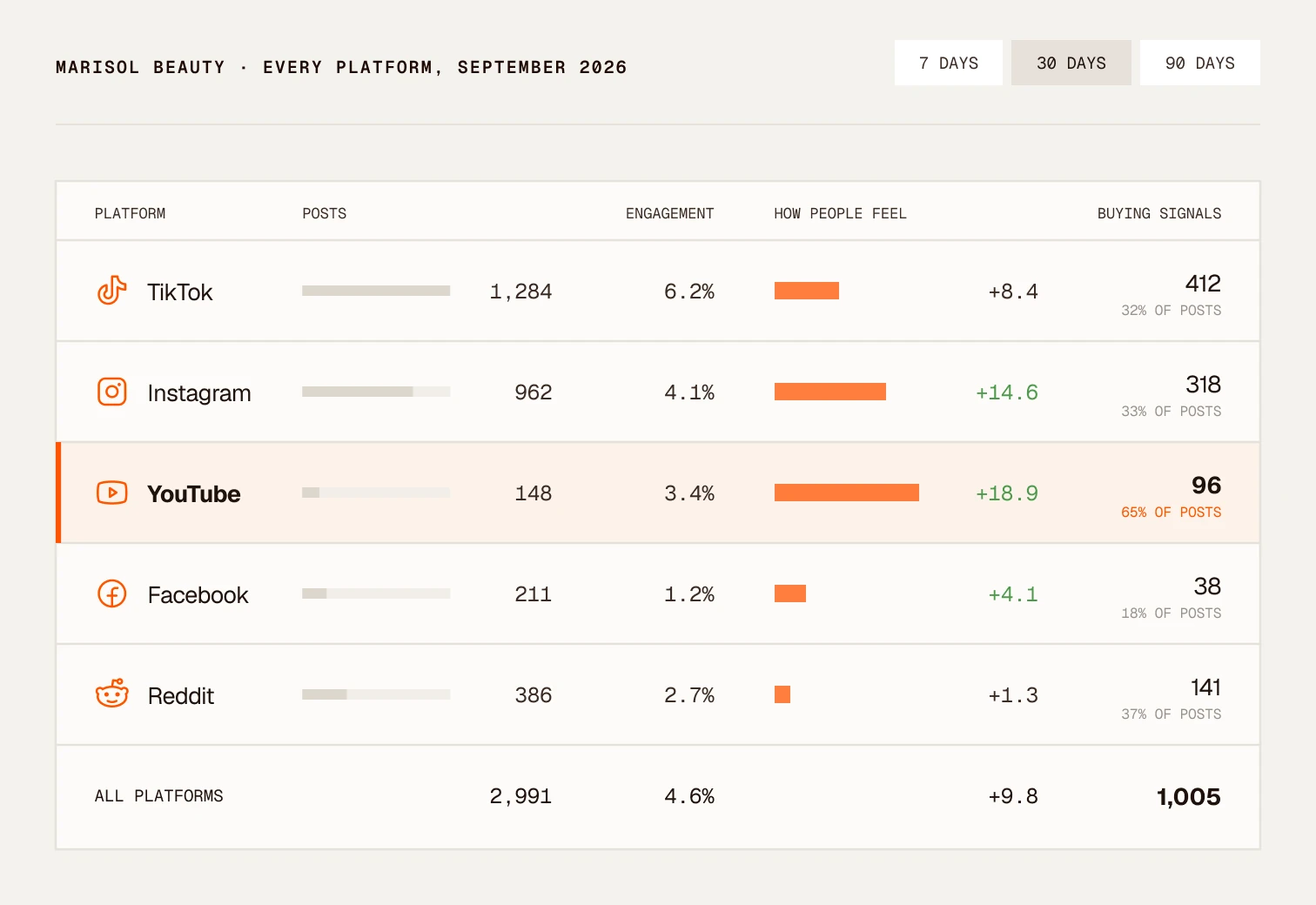Click the Instagram camera icon

(111, 392)
